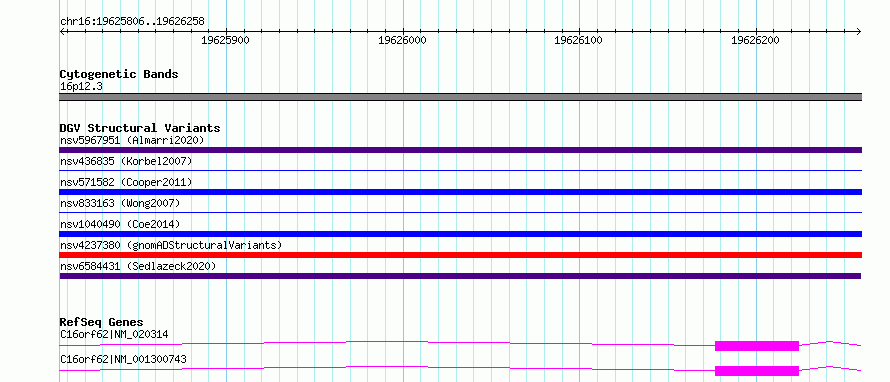Open the Cytogenetic Bands track title
Viewport: 890px width, 382px height.
click(x=119, y=74)
